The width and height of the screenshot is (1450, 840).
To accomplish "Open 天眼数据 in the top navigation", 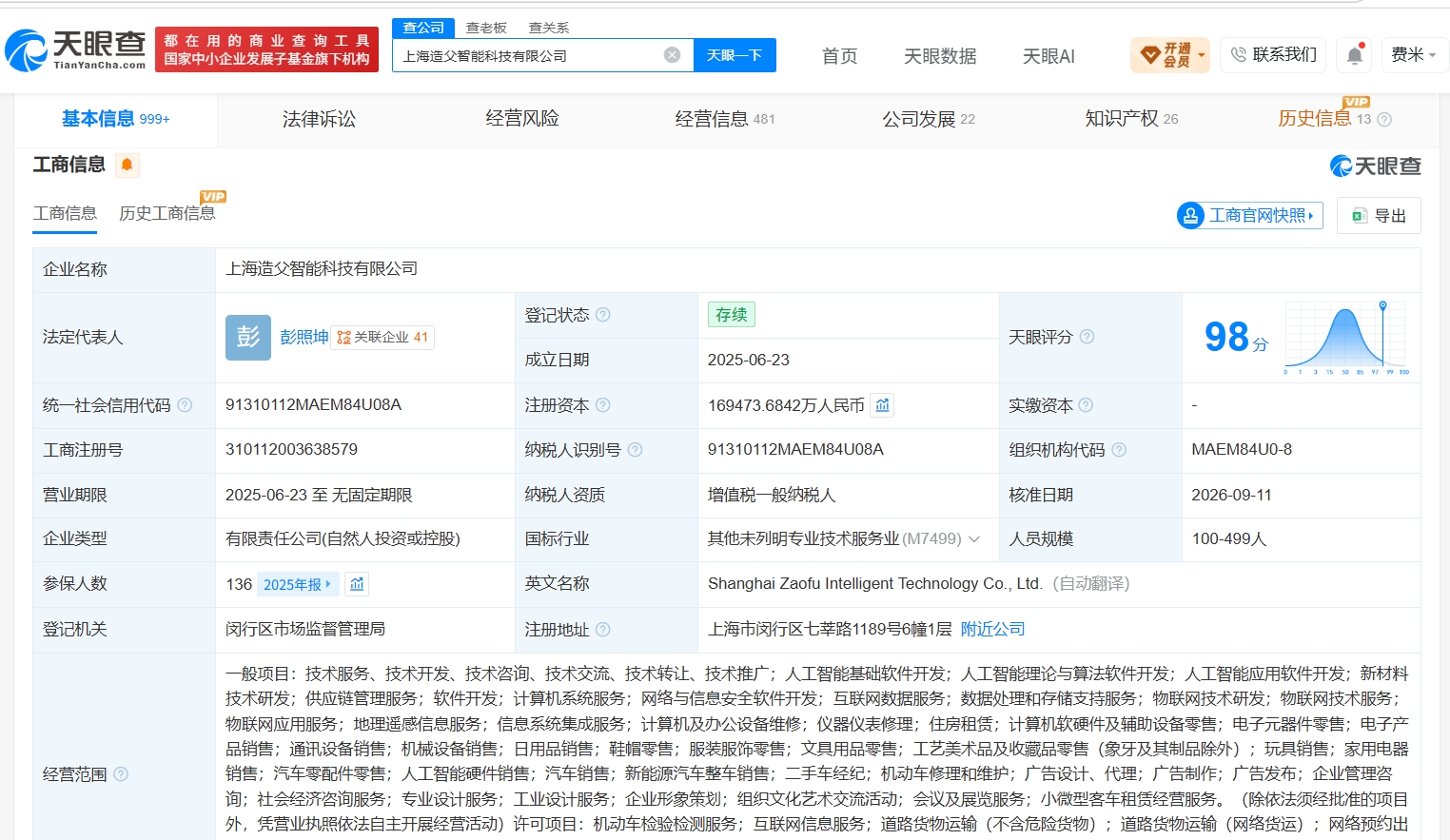I will [x=940, y=56].
